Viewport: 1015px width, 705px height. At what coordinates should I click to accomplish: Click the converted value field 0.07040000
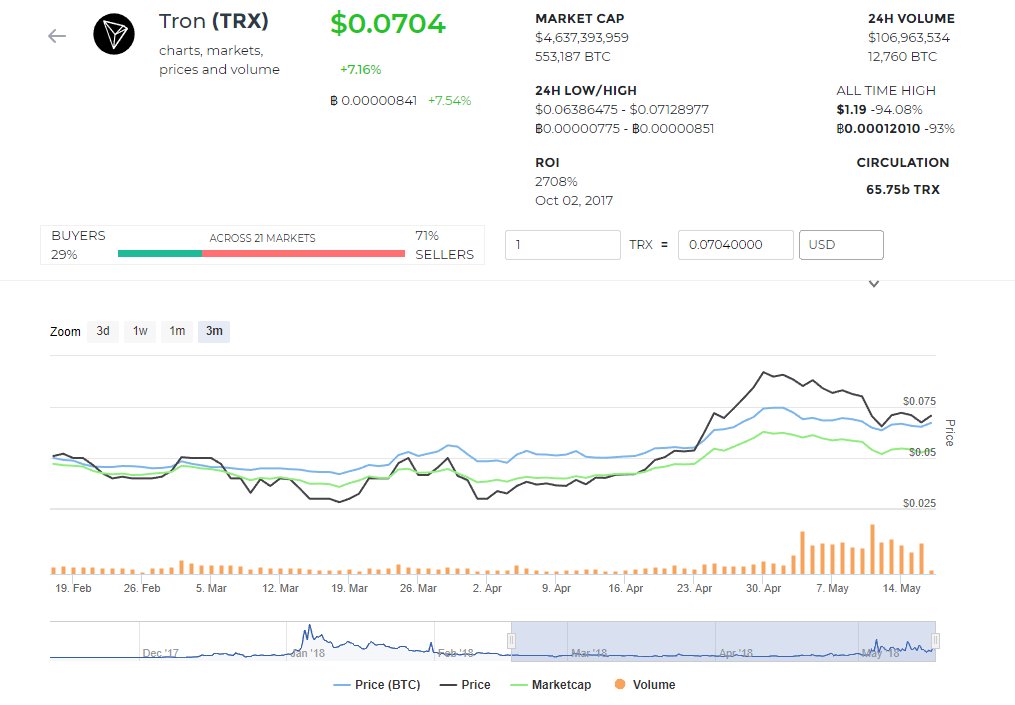(x=735, y=245)
